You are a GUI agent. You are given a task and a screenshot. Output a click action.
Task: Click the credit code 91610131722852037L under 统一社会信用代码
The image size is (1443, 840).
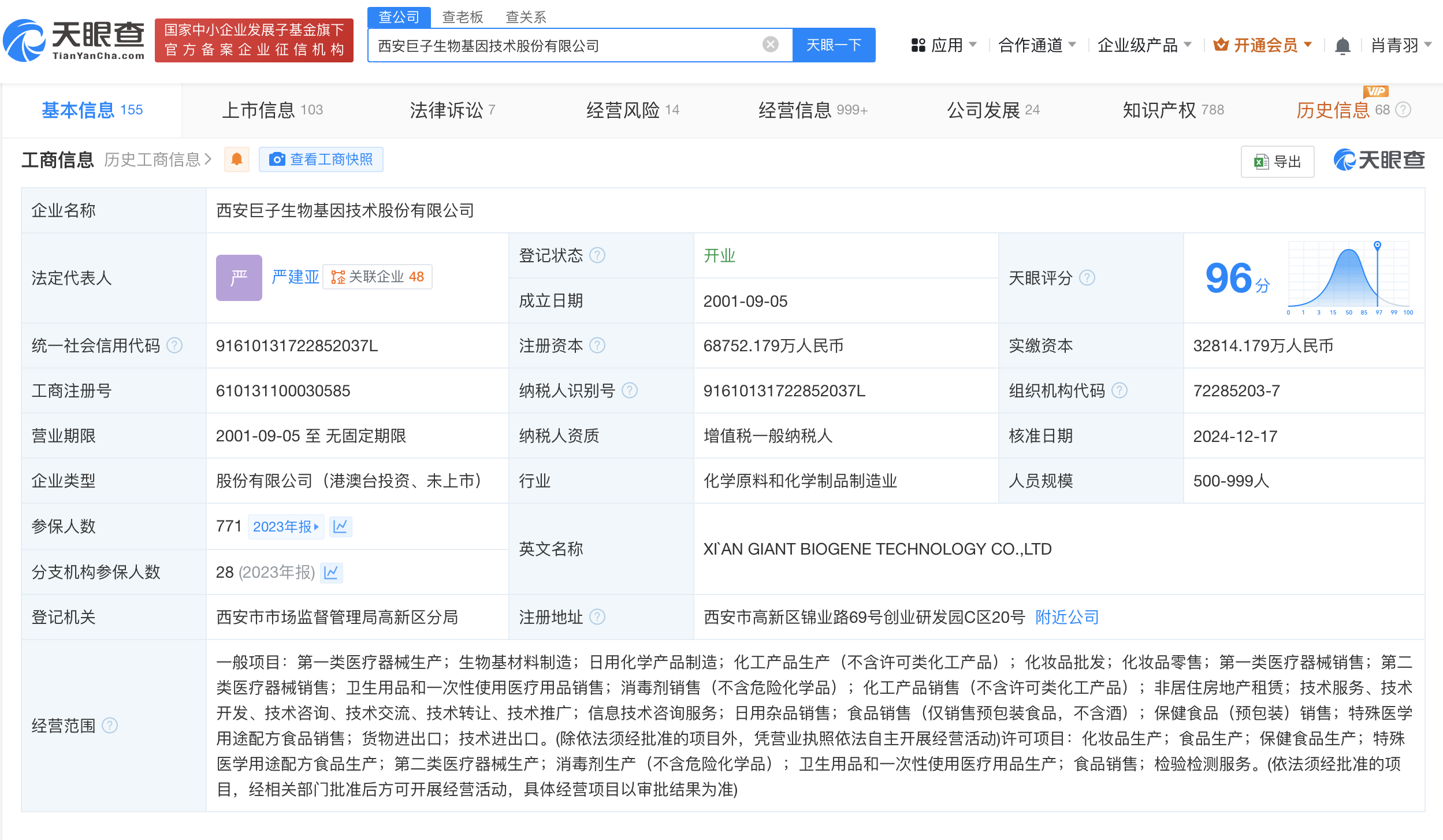click(x=297, y=345)
